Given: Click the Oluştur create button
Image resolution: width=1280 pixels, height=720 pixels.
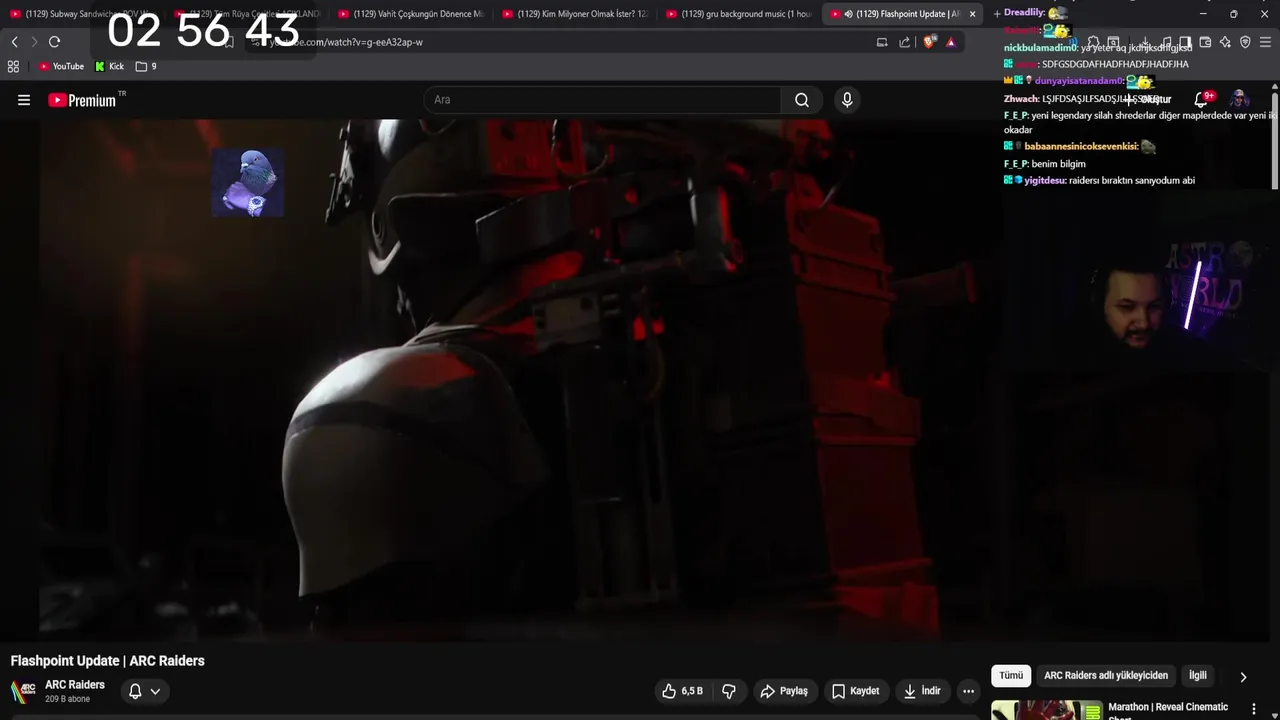Looking at the screenshot, I should (1147, 100).
